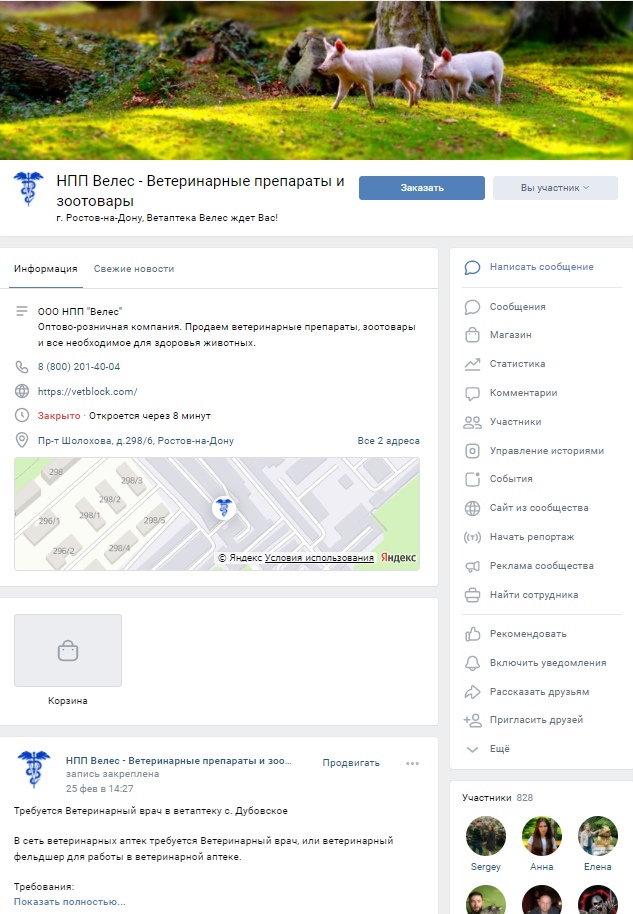
Task: Click the Найти сотрудника briefcase icon
Action: tap(472, 595)
